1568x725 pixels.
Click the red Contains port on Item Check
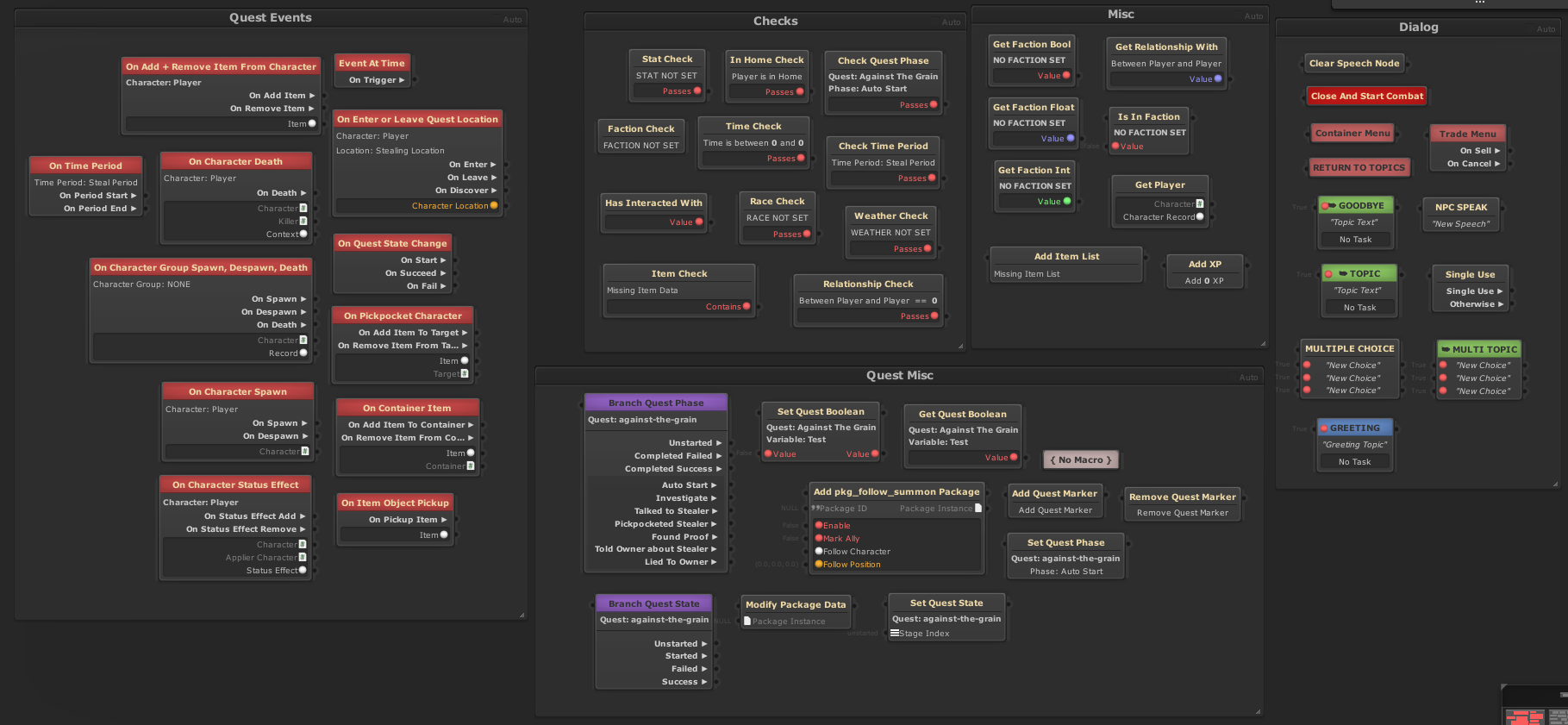[747, 307]
